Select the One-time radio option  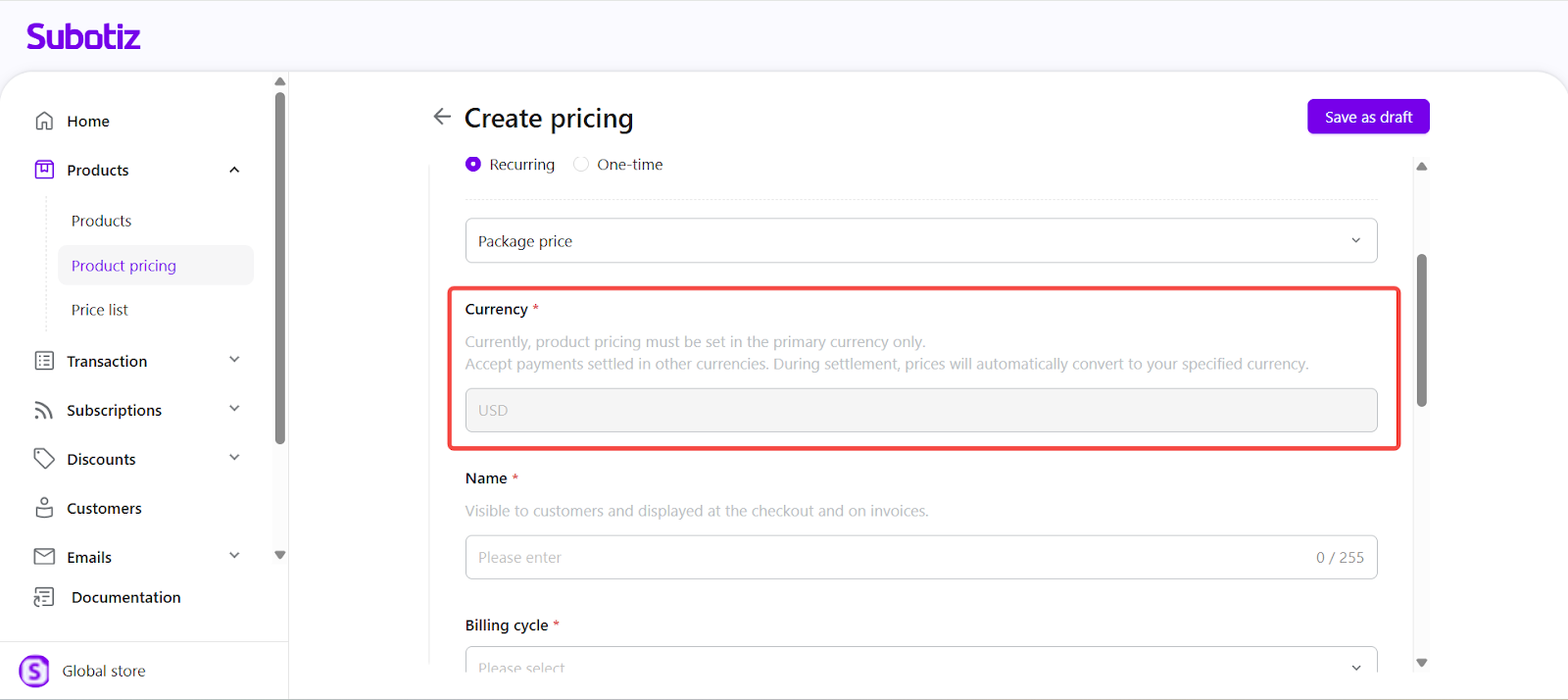581,165
